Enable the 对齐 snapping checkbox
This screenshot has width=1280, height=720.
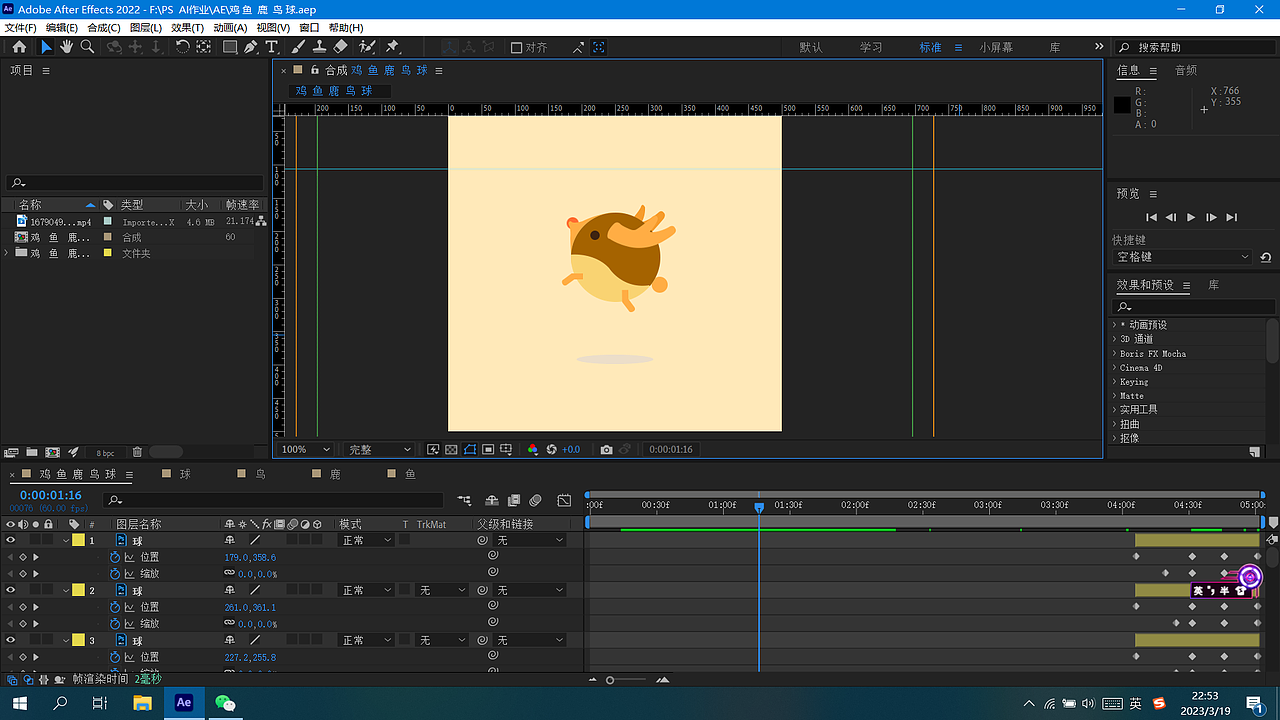point(516,47)
